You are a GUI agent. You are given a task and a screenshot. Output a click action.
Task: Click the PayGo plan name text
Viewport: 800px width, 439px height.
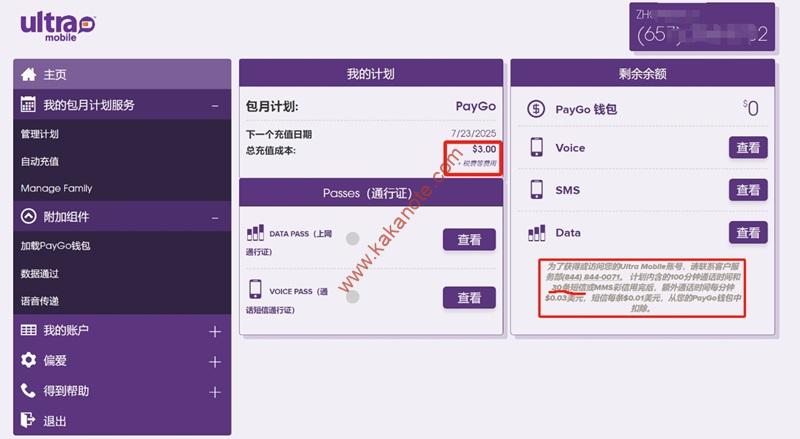[476, 106]
